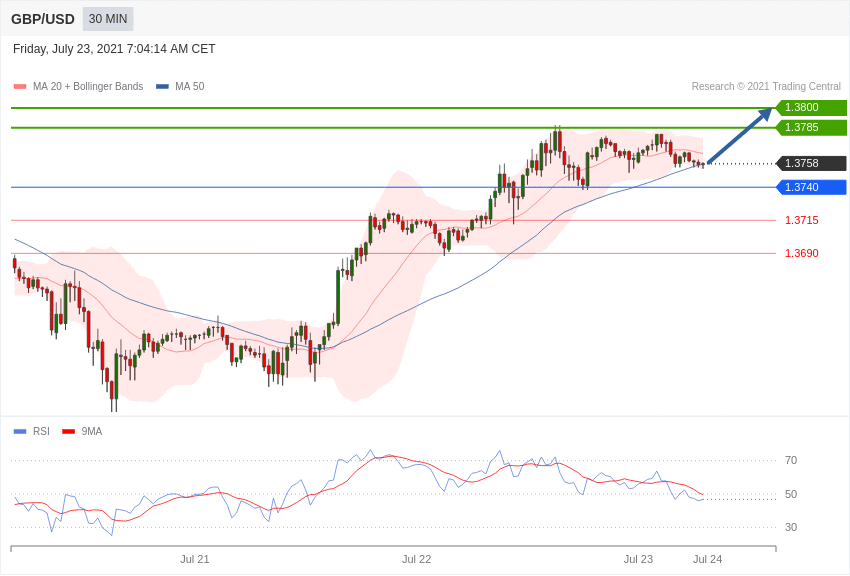Click the 1.3690 red support label
This screenshot has height=576, width=850.
click(x=802, y=253)
